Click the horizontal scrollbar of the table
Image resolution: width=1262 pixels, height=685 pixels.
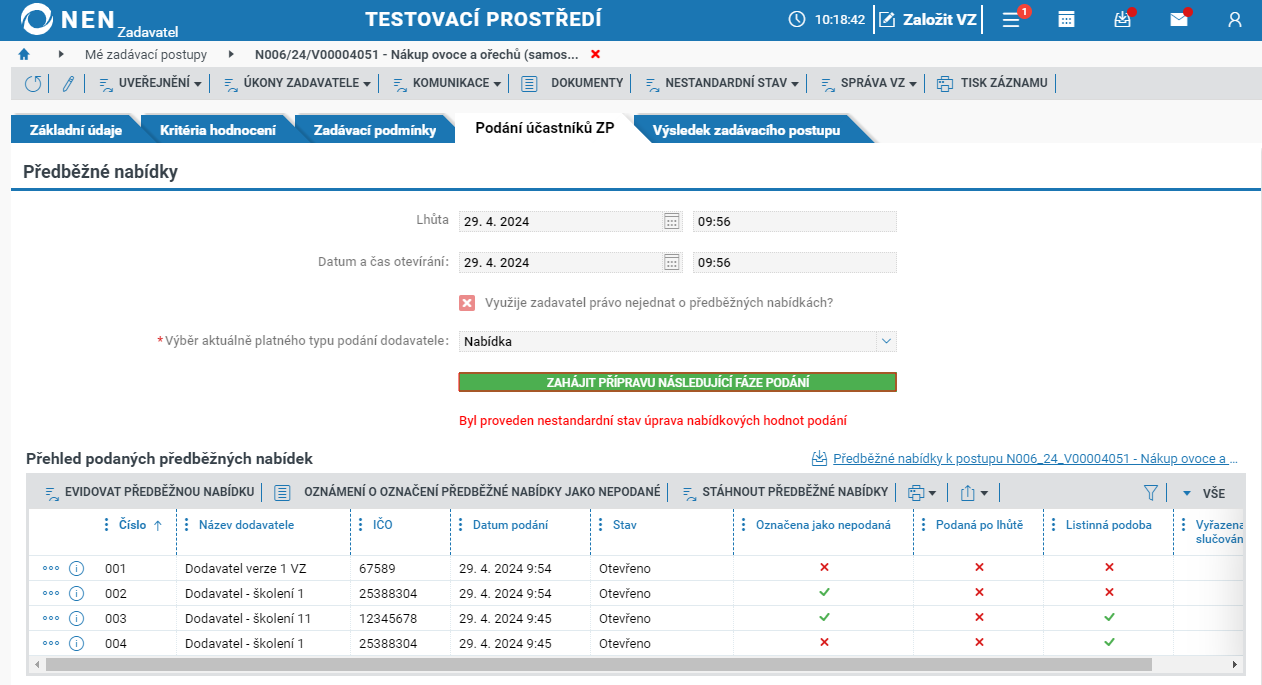pyautogui.click(x=598, y=664)
